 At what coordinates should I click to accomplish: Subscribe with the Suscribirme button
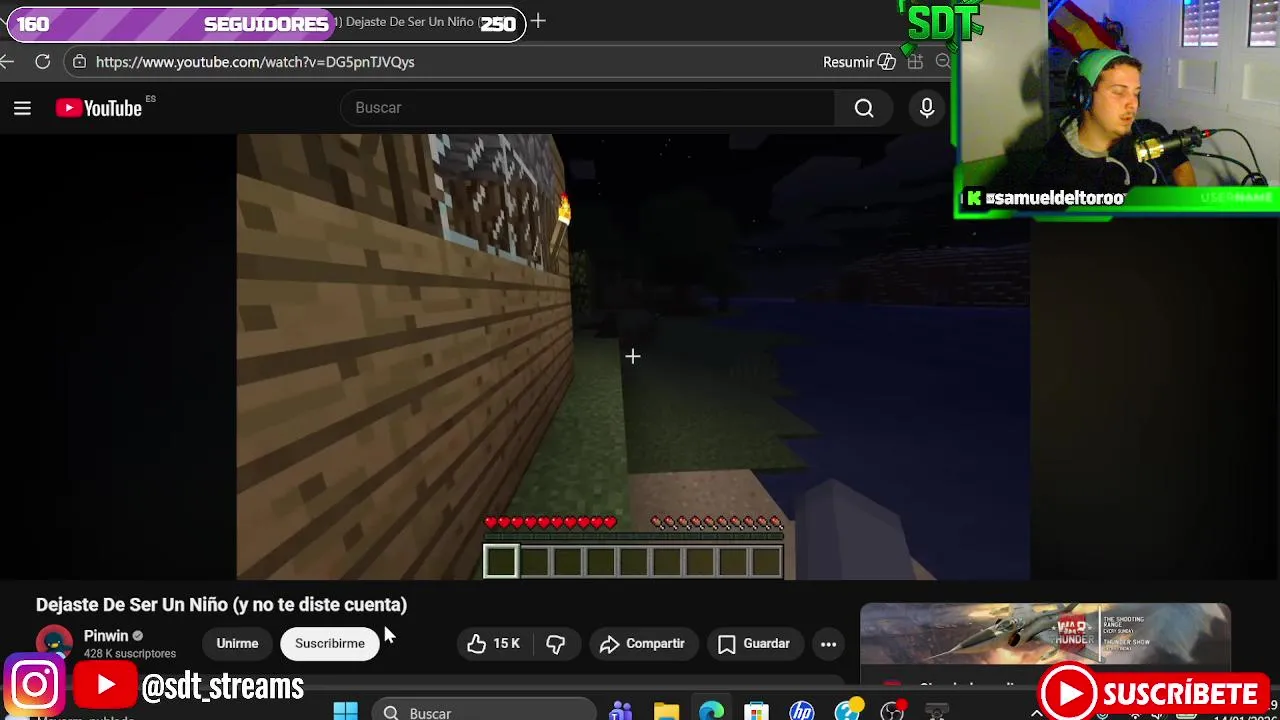point(330,644)
